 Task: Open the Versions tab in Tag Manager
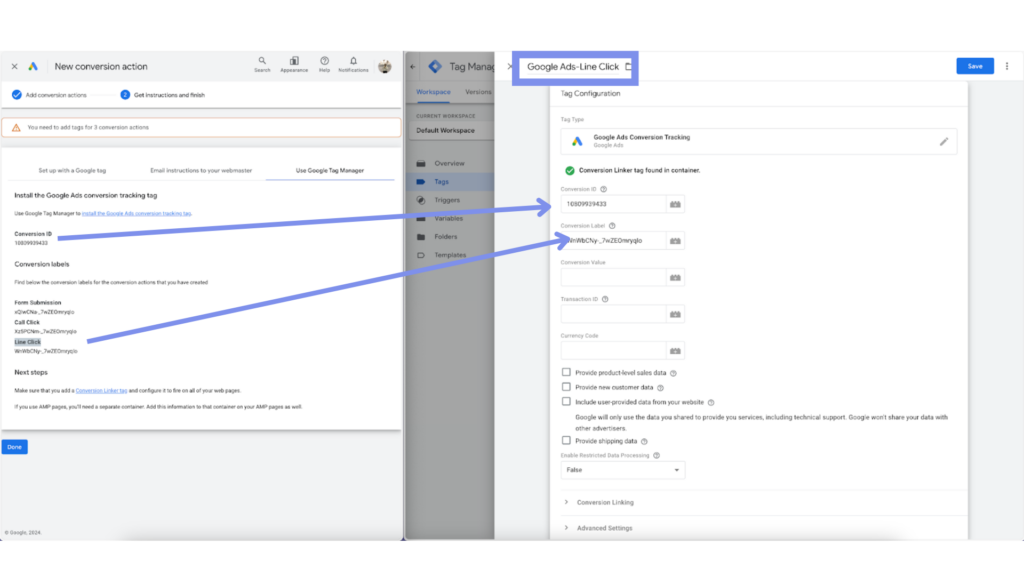(478, 92)
